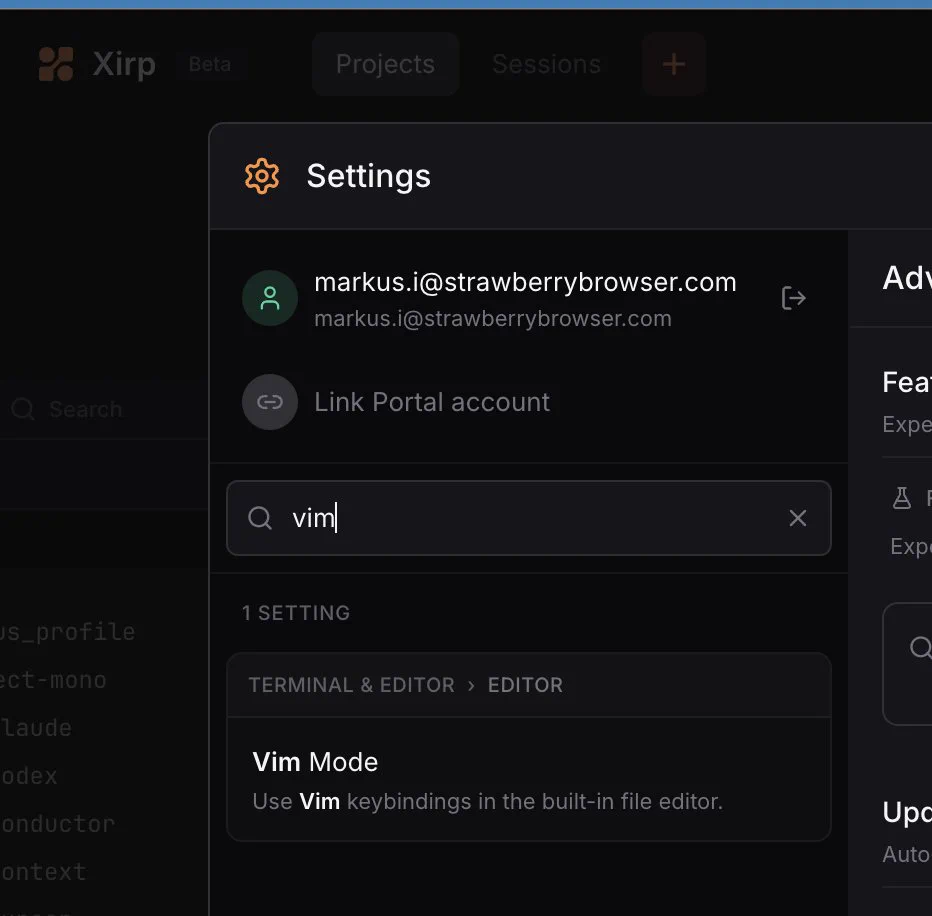Click the green user avatar icon
The image size is (932, 916).
pos(270,298)
